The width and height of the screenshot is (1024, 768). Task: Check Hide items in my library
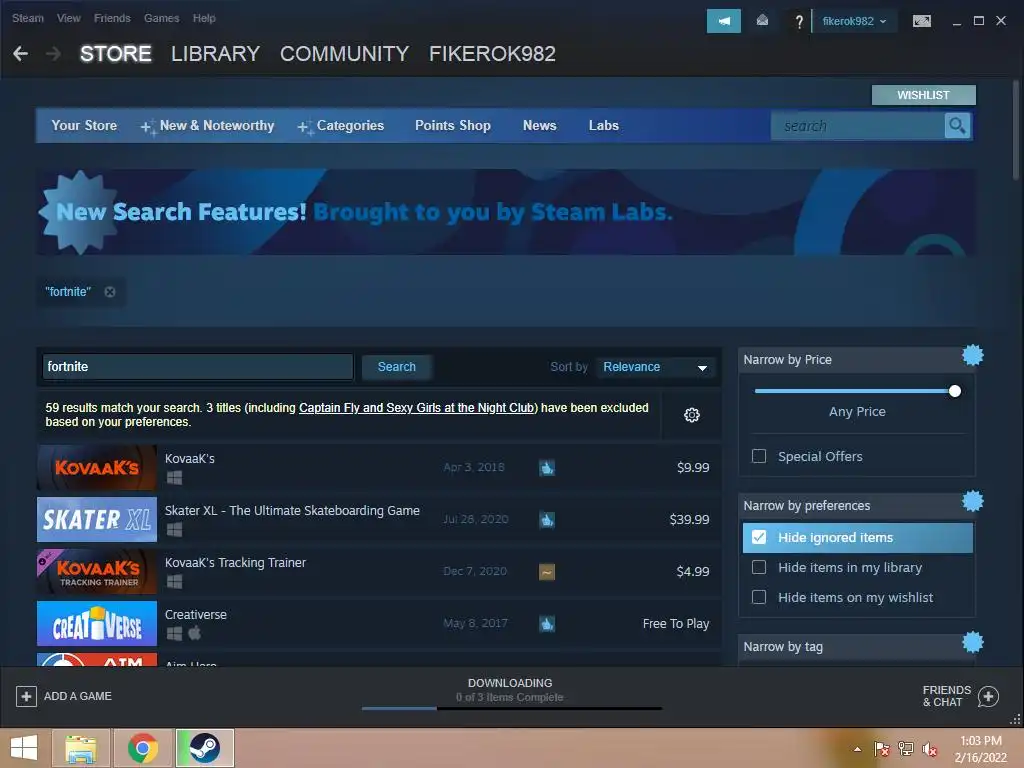(759, 568)
